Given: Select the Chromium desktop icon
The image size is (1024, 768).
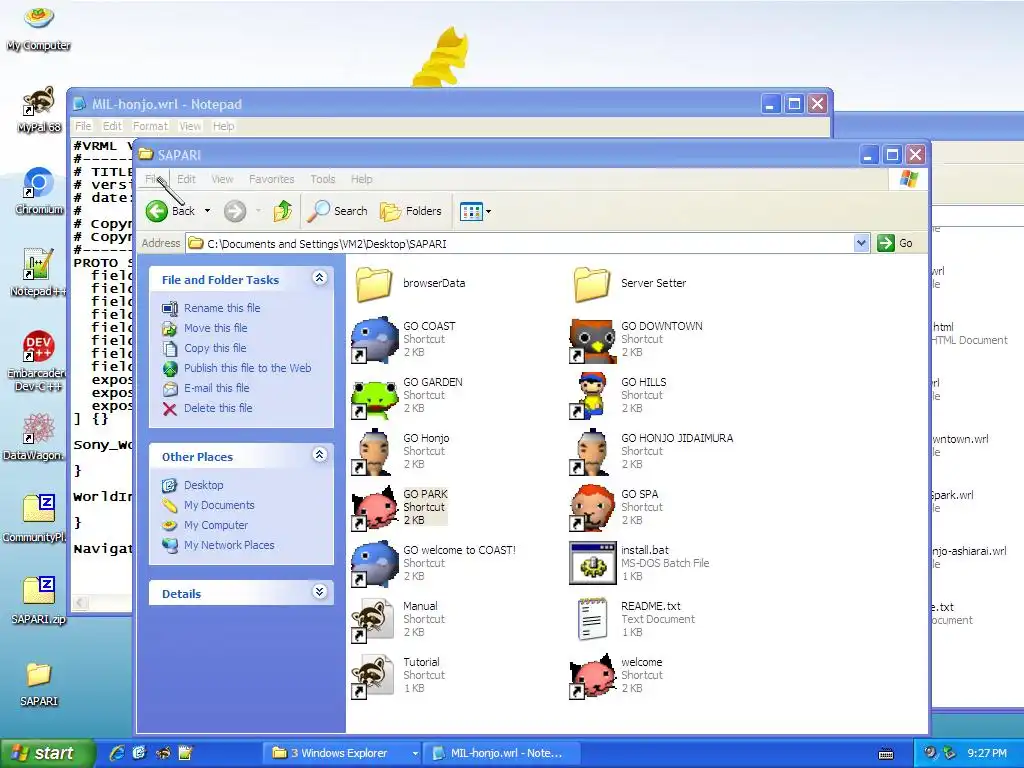Looking at the screenshot, I should pos(39,191).
